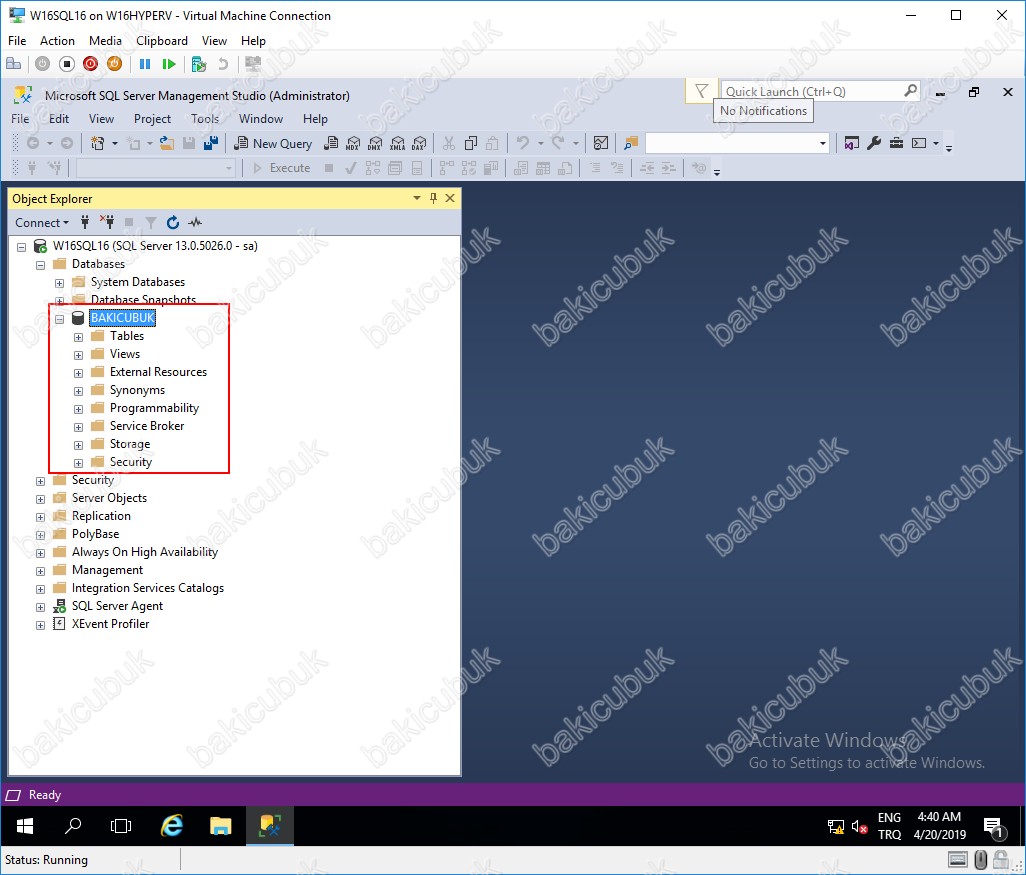Click the Disconnect icon in Object Explorer
Screen dimensions: 1026x875
click(107, 223)
